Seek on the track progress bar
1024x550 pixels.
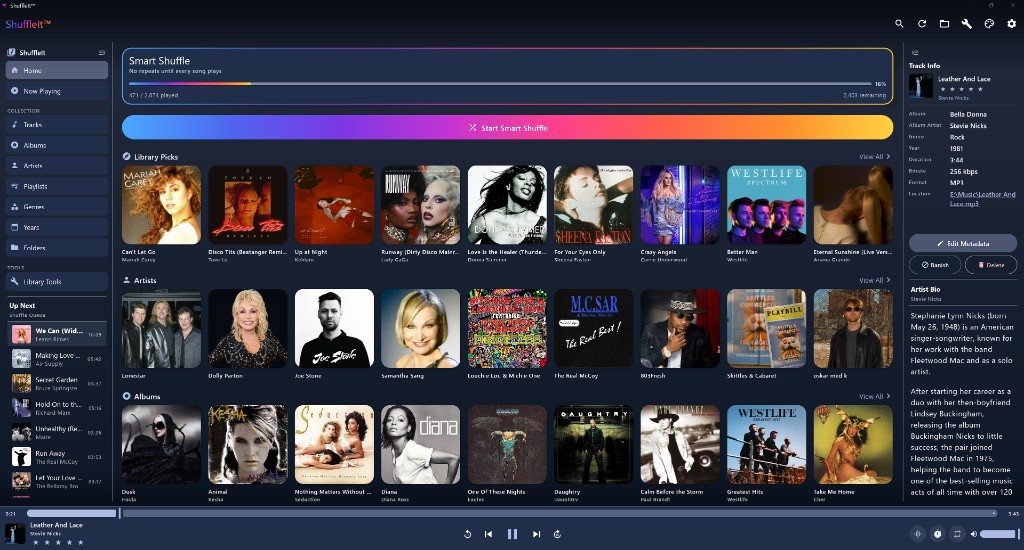[511, 513]
